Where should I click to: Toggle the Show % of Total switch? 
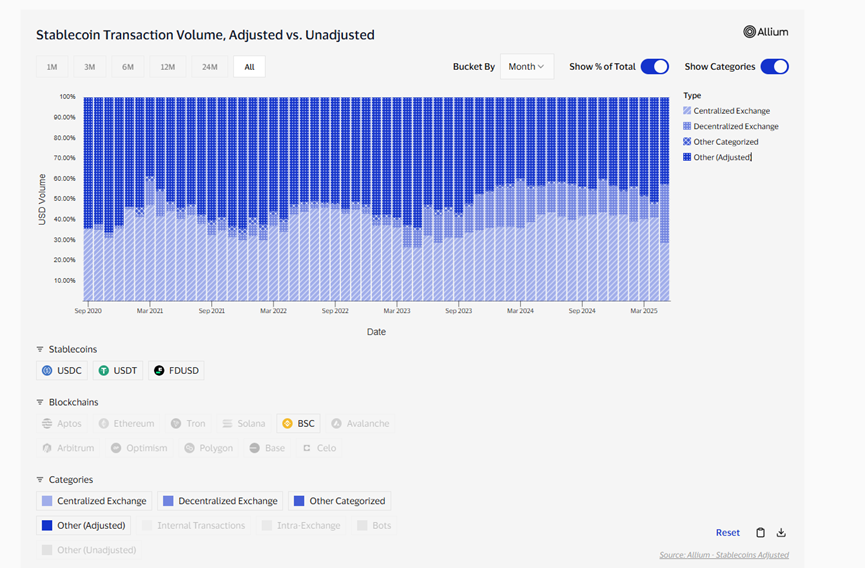coord(654,67)
